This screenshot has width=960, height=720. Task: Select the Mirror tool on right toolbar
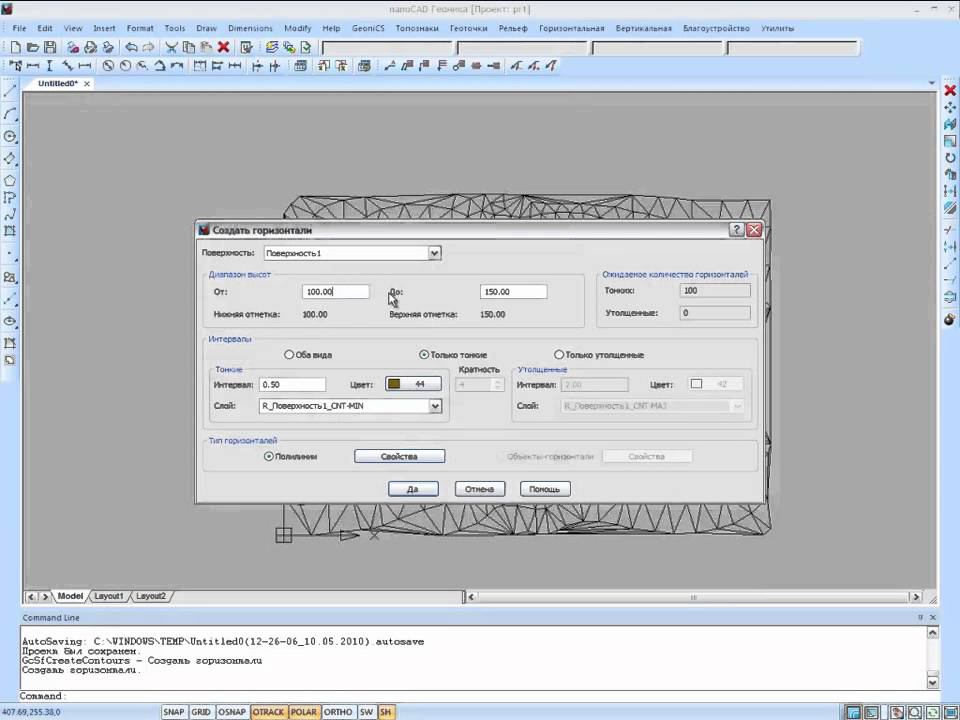coord(950,124)
